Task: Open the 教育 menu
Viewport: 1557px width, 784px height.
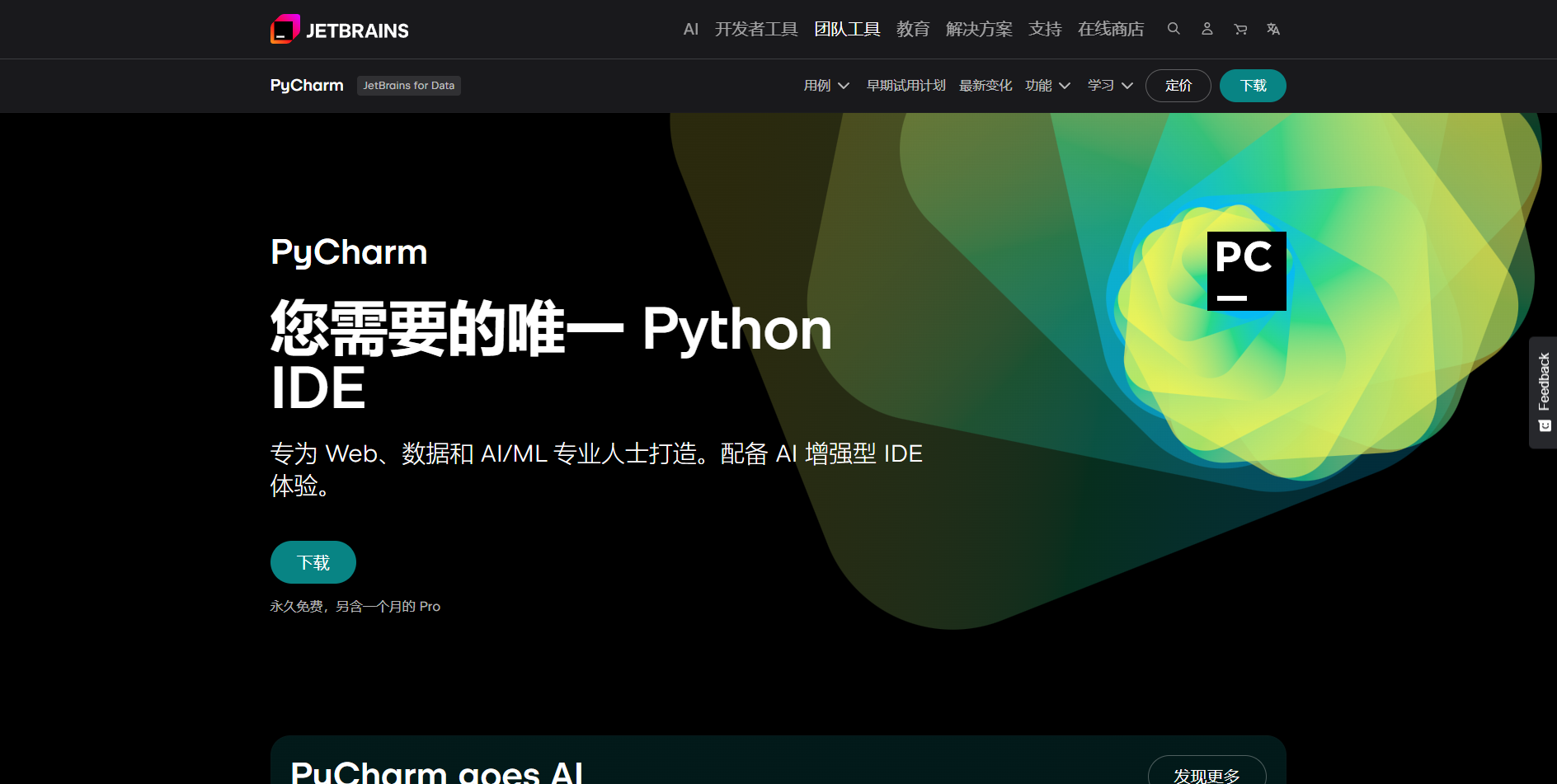Action: (x=913, y=29)
